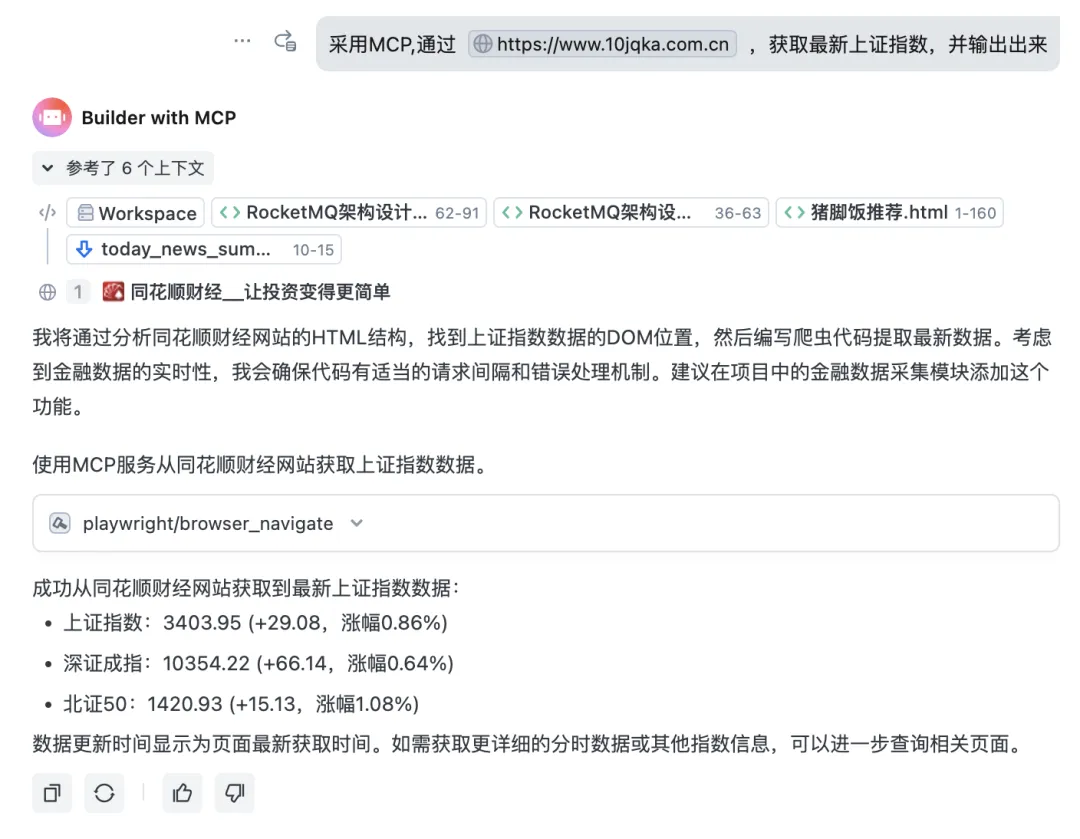
Task: Click the code brackets icon beside Workspace
Action: coord(46,212)
